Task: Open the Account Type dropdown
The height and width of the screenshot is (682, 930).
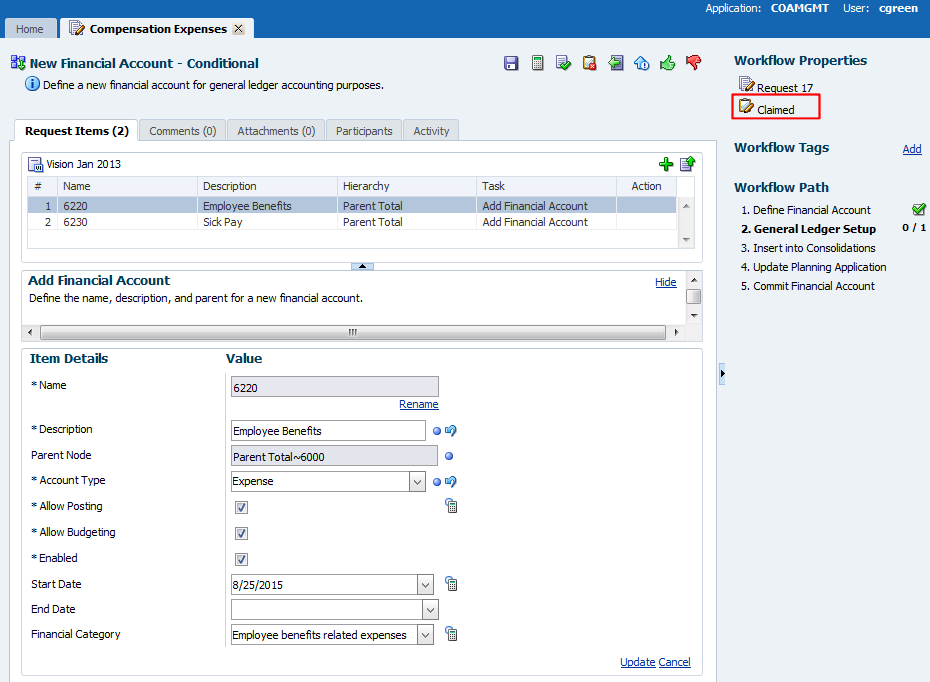Action: [x=417, y=481]
